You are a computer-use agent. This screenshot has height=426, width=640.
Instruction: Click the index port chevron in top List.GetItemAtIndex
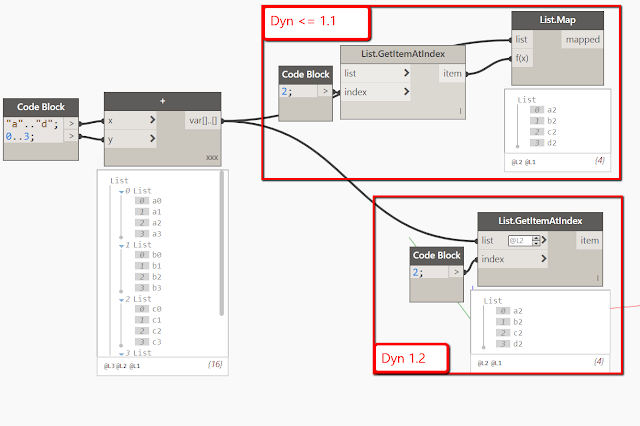pyautogui.click(x=407, y=91)
